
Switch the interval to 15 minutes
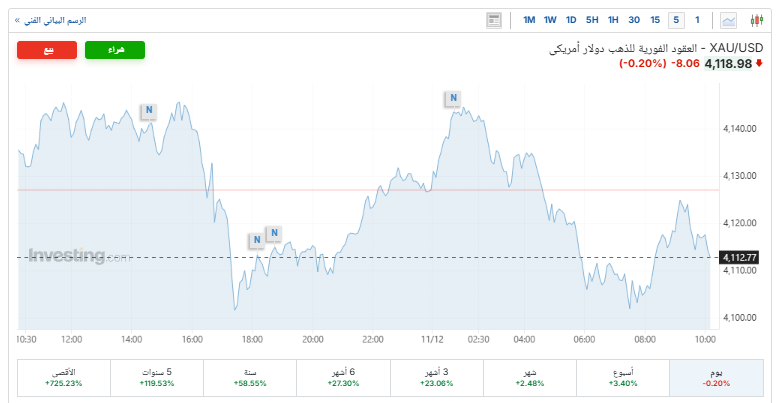click(655, 20)
